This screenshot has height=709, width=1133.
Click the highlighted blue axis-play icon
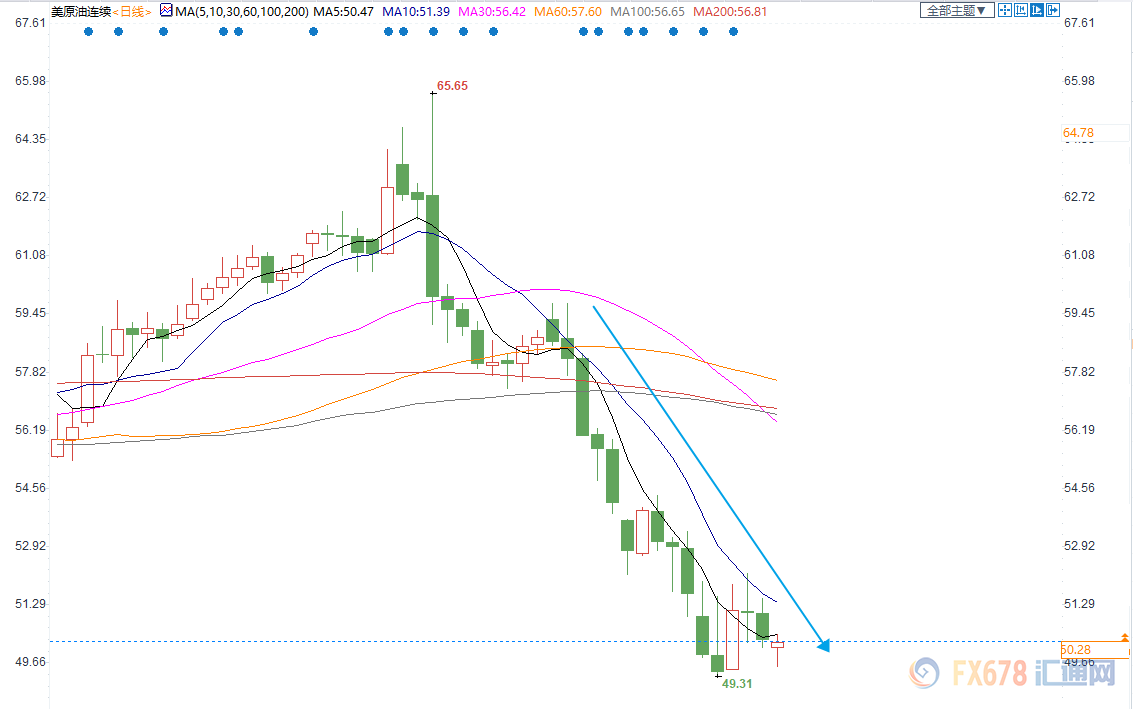(x=1036, y=10)
